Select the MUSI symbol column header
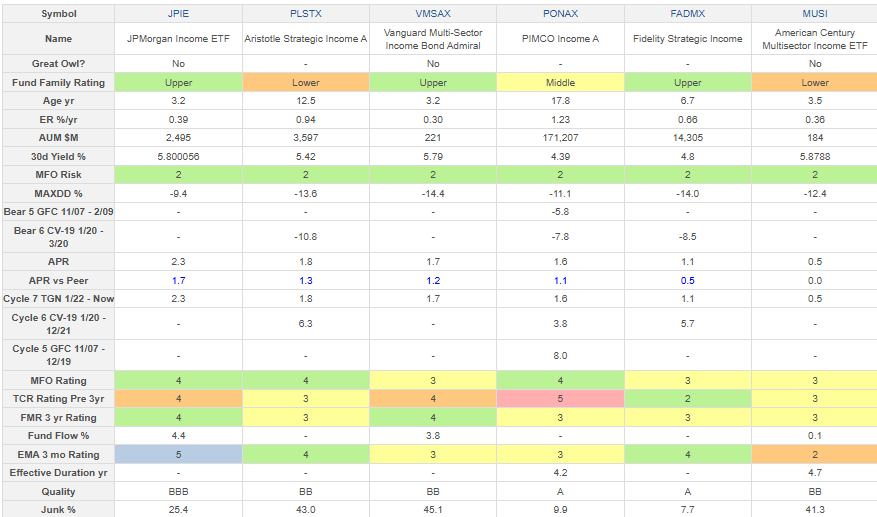 click(x=814, y=14)
